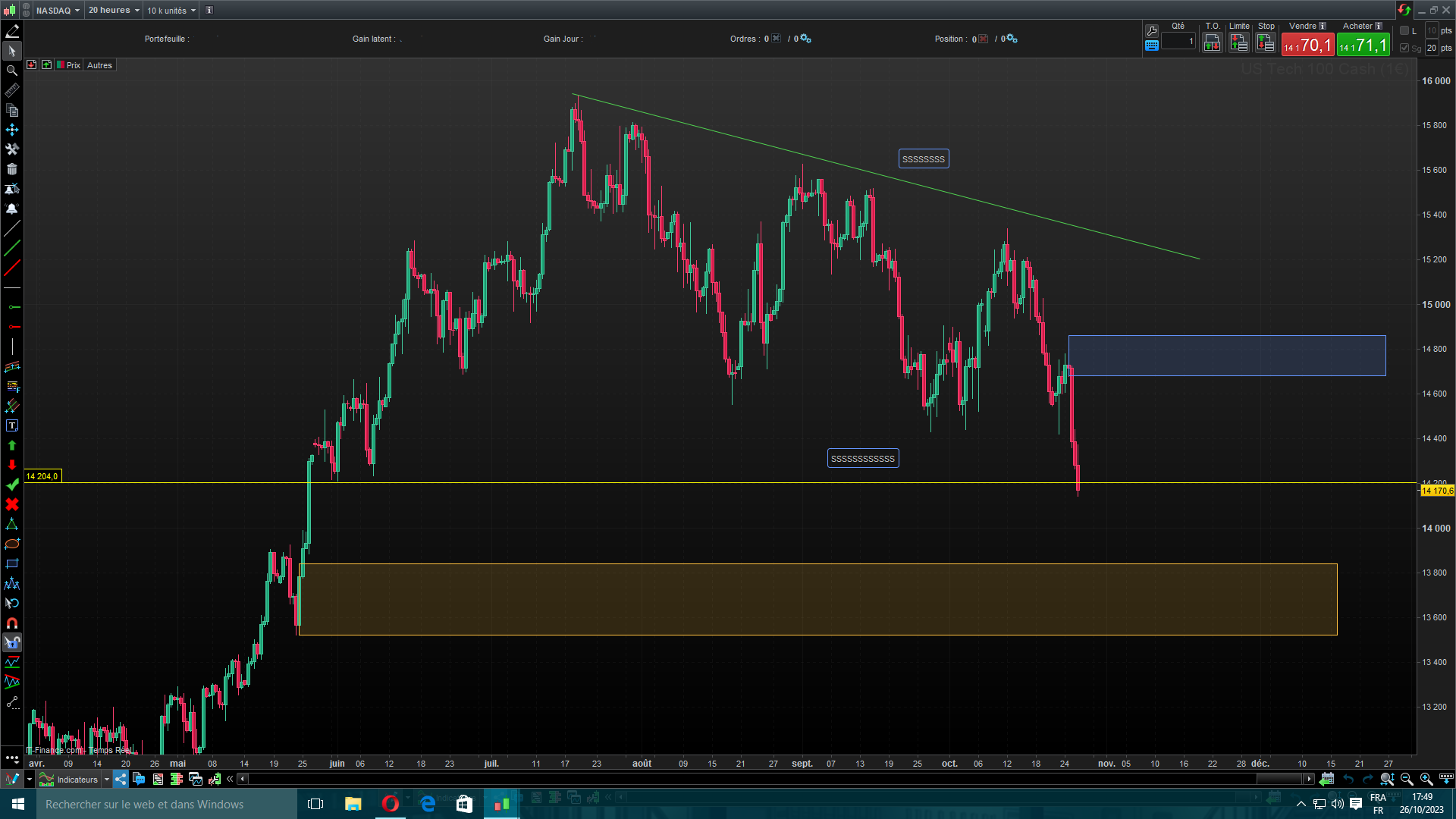Click the instrument info icon in top bar
1456x819 pixels.
pos(209,11)
